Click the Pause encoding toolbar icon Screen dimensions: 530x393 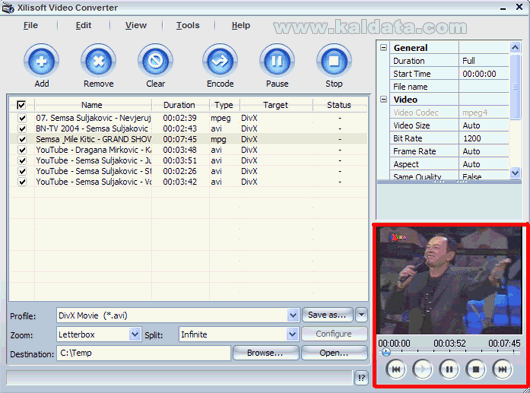277,61
